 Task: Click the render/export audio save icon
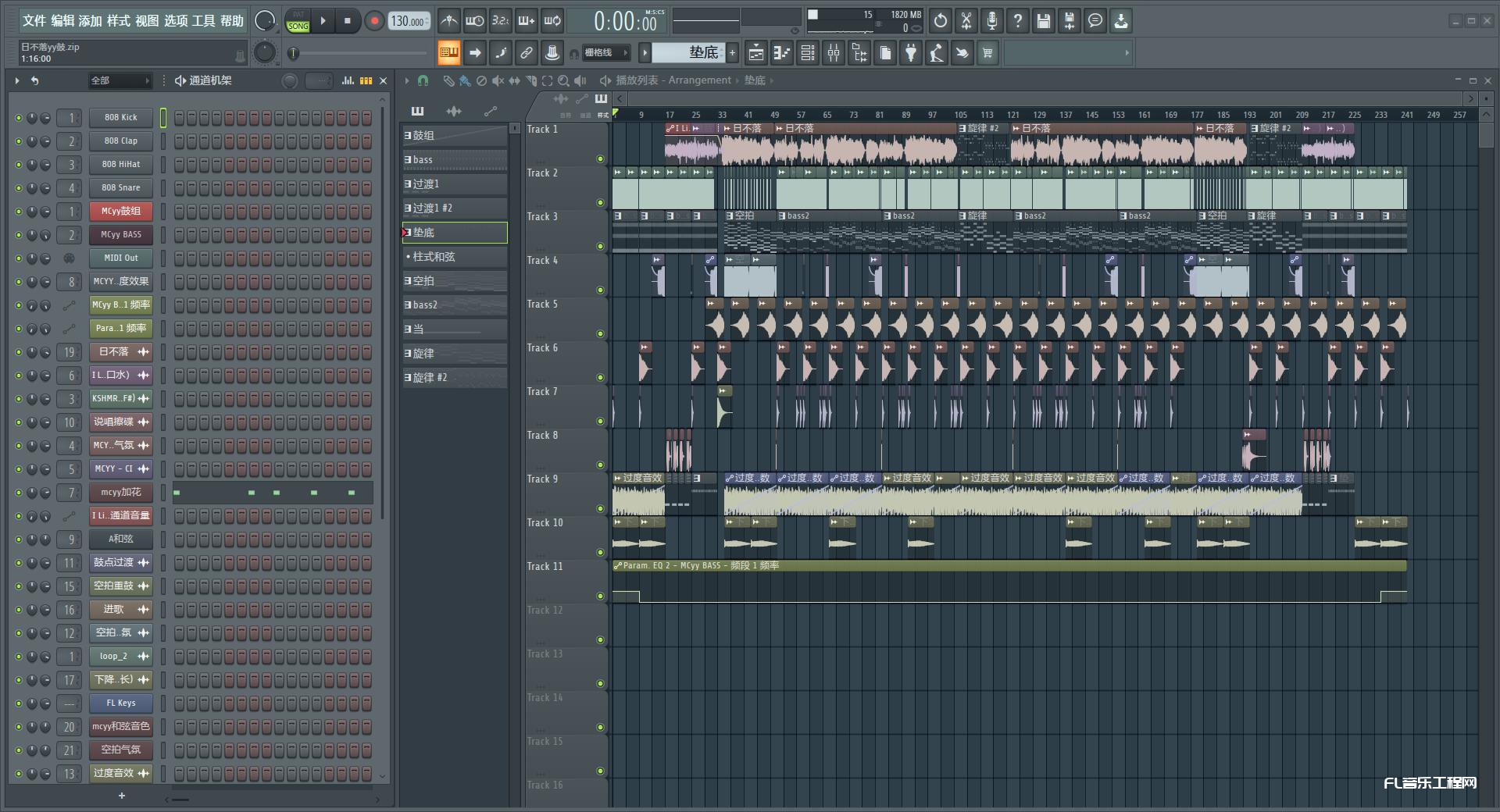tap(1070, 21)
